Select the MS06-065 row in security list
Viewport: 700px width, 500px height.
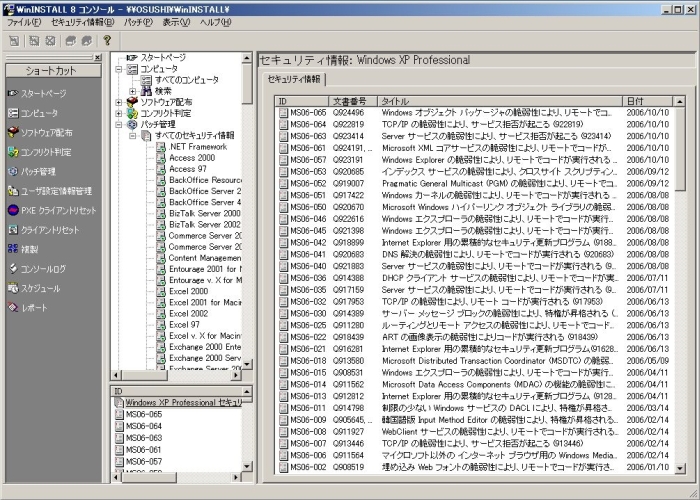coord(475,112)
